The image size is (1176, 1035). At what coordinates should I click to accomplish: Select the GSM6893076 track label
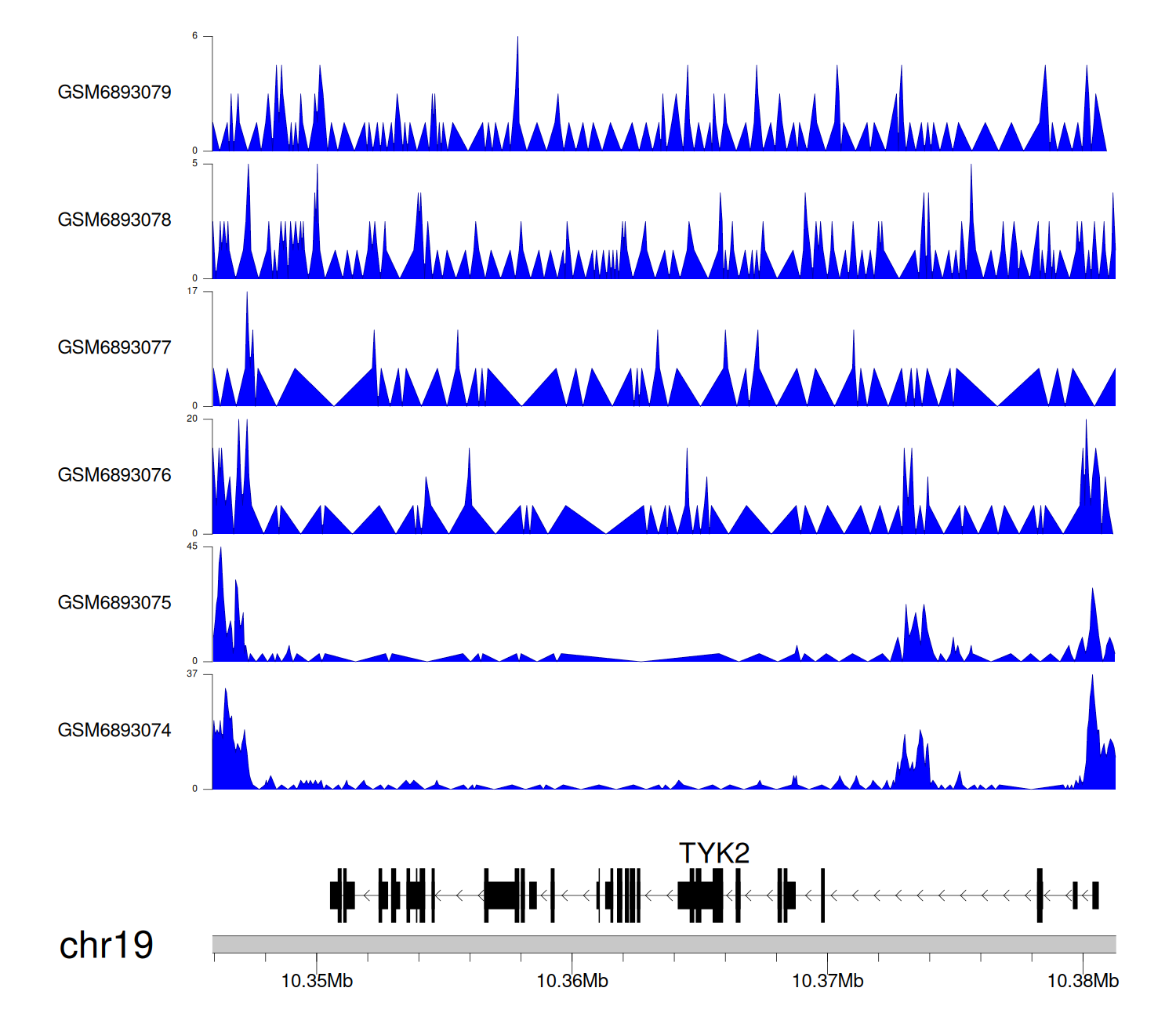pos(114,475)
